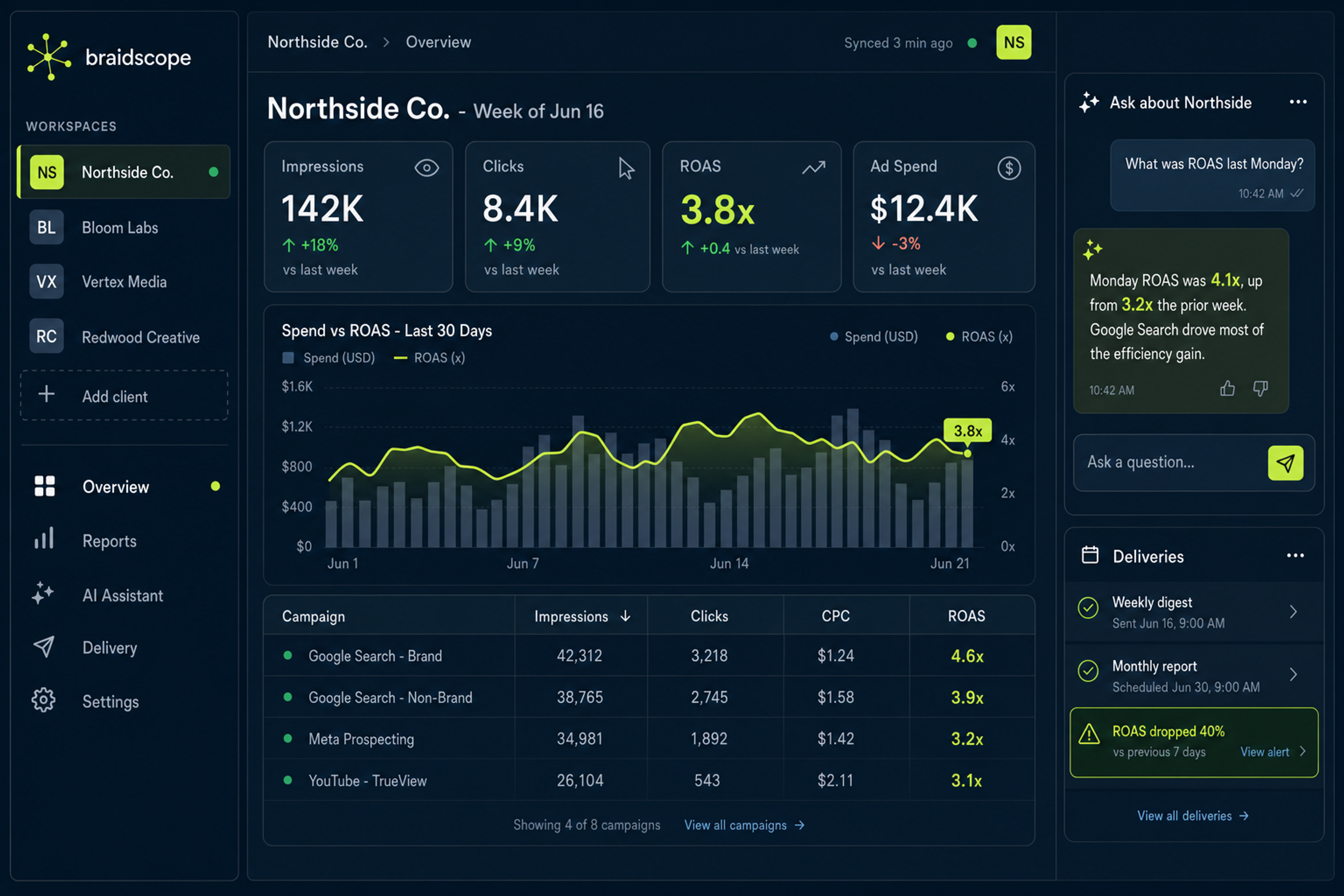Open the NS user avatar in header
This screenshot has height=896, width=1344.
click(1014, 43)
